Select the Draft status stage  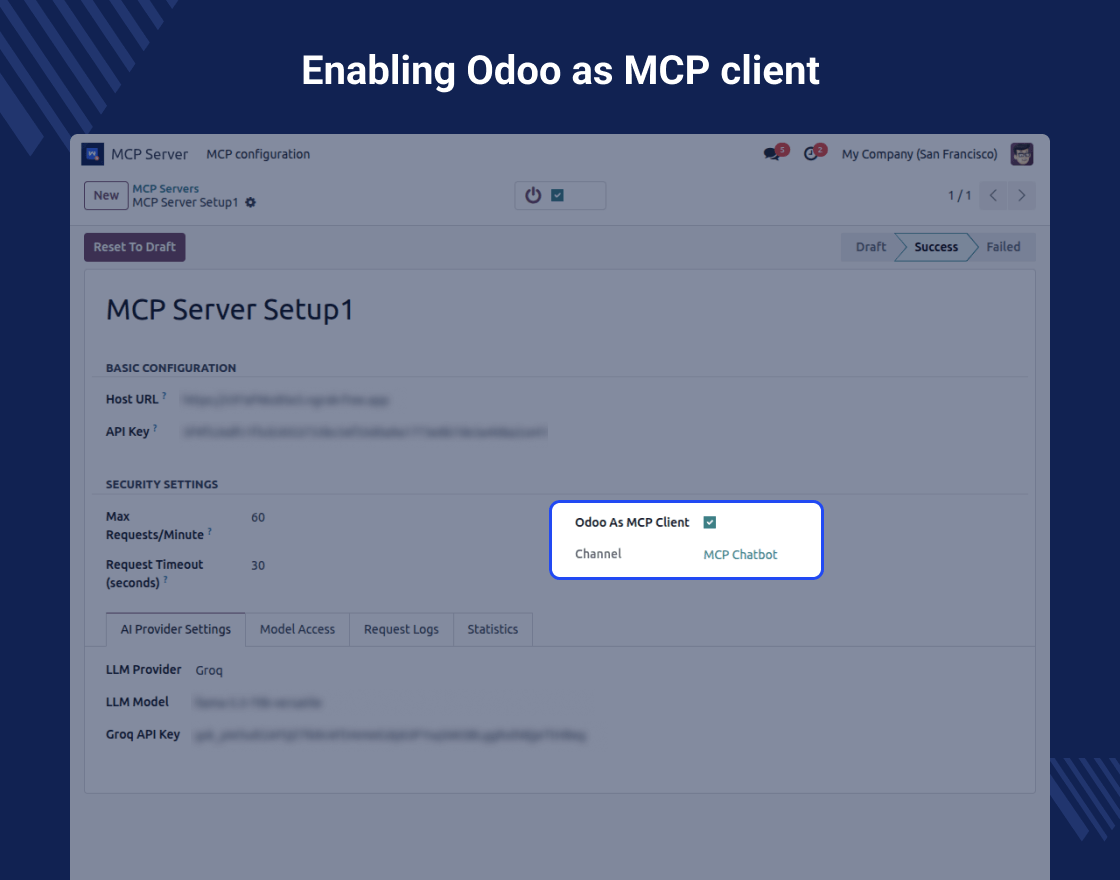pyautogui.click(x=870, y=247)
